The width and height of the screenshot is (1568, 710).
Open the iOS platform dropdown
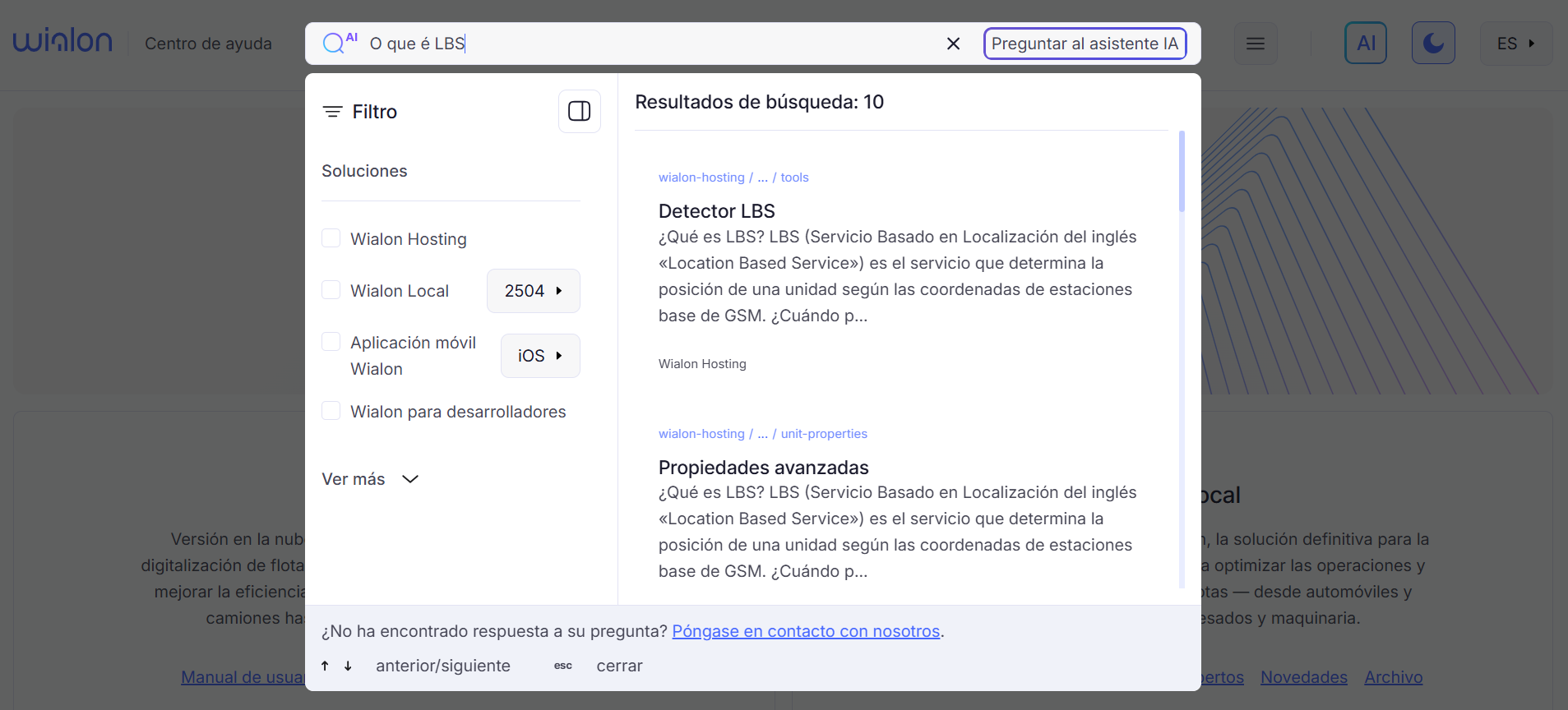tap(540, 356)
